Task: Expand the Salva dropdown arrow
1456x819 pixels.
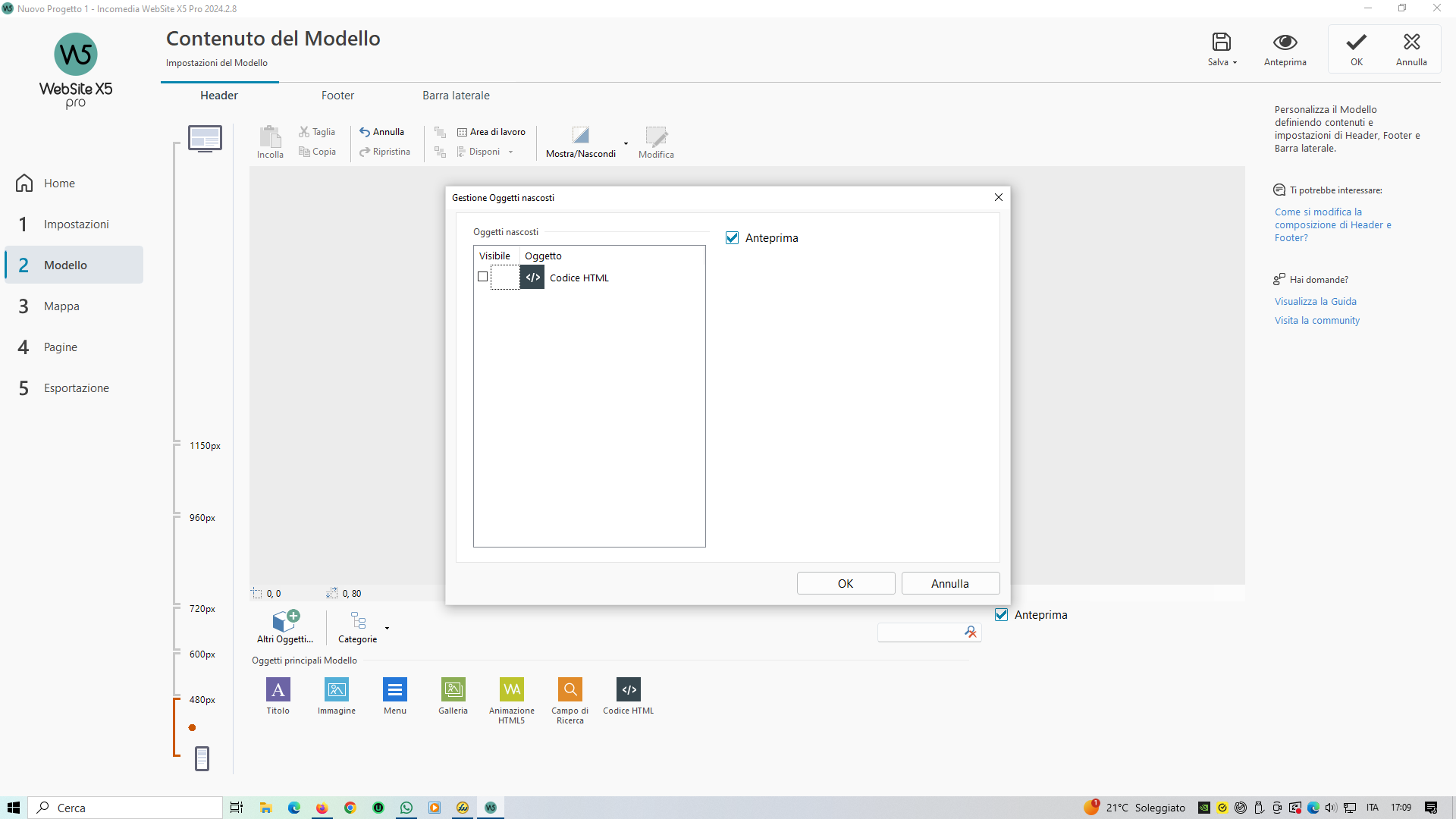Action: pos(1235,63)
